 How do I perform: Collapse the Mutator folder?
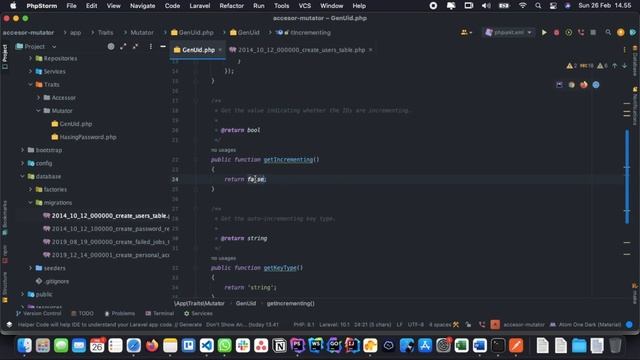click(38, 111)
